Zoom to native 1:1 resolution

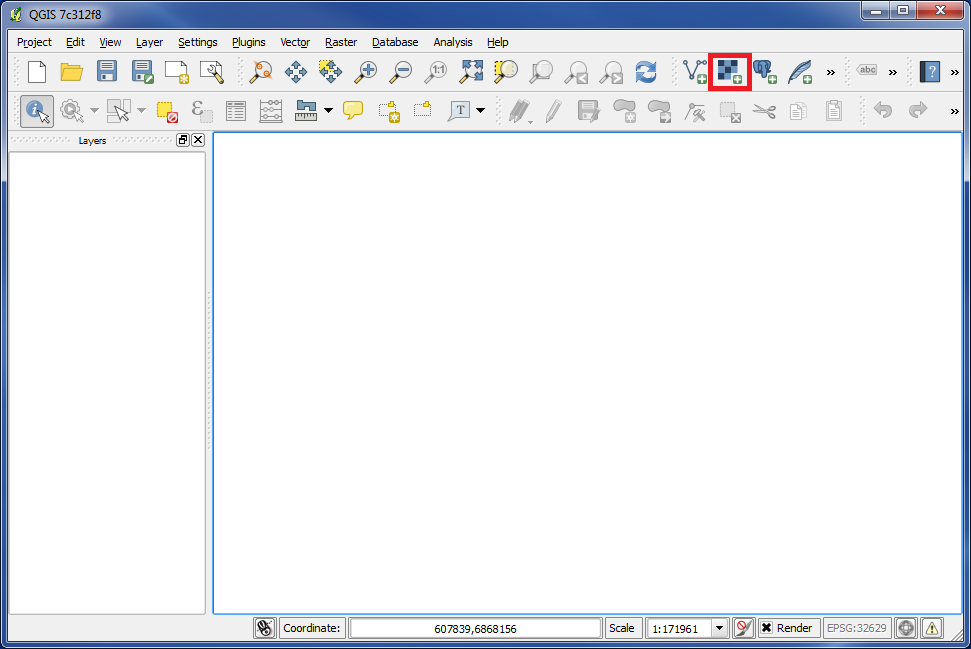tap(436, 72)
